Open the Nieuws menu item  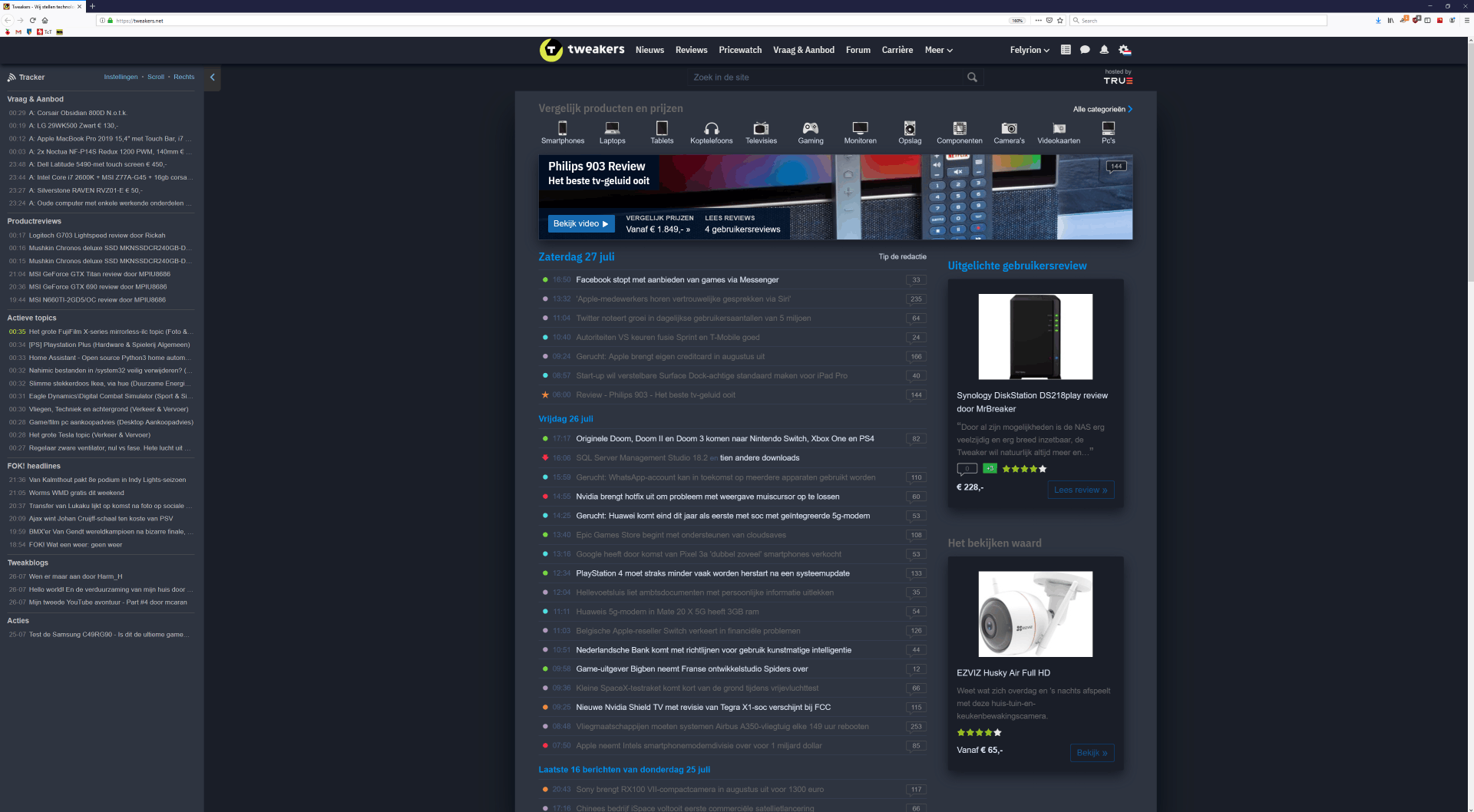(649, 50)
